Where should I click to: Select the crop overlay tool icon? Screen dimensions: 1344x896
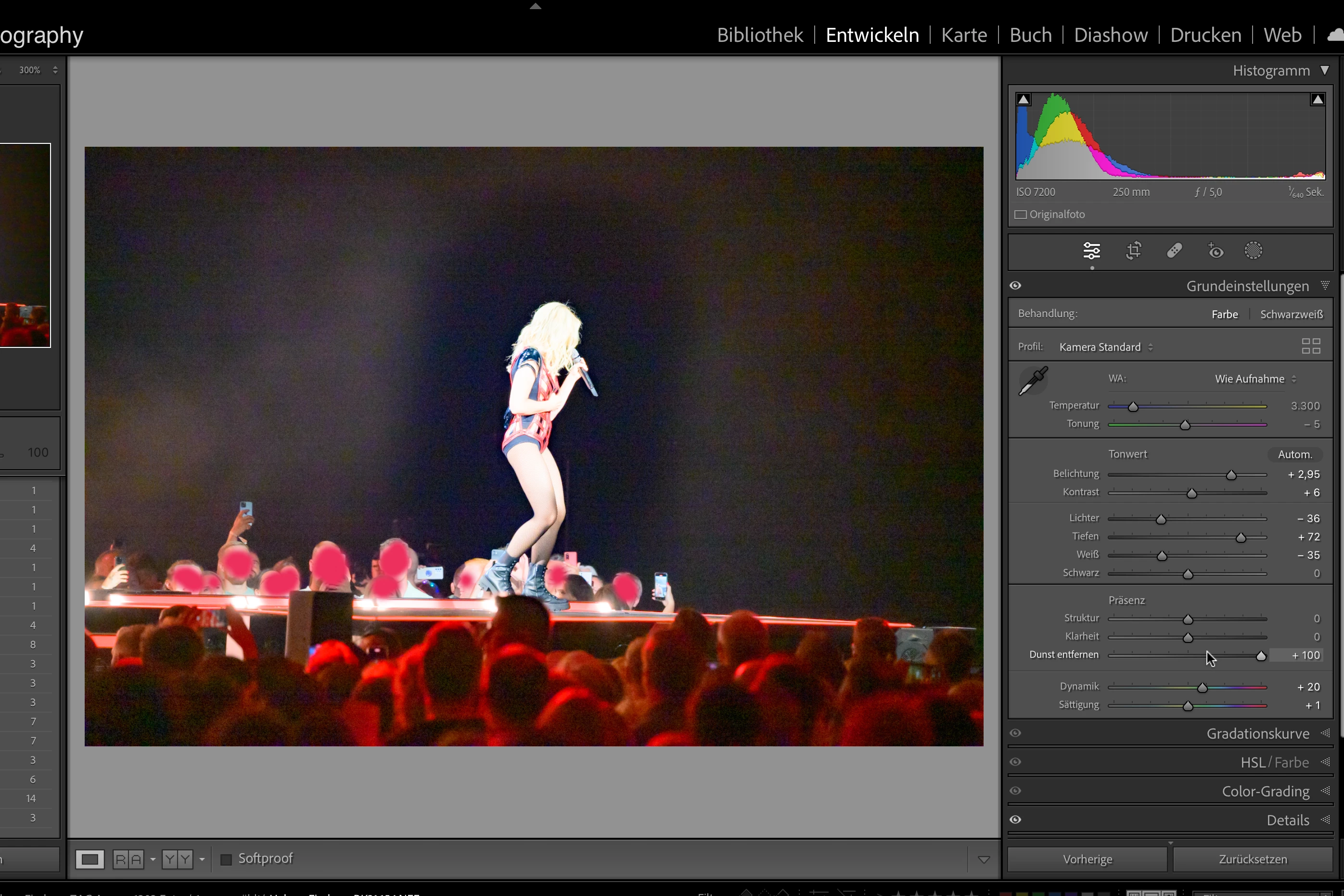(1134, 251)
